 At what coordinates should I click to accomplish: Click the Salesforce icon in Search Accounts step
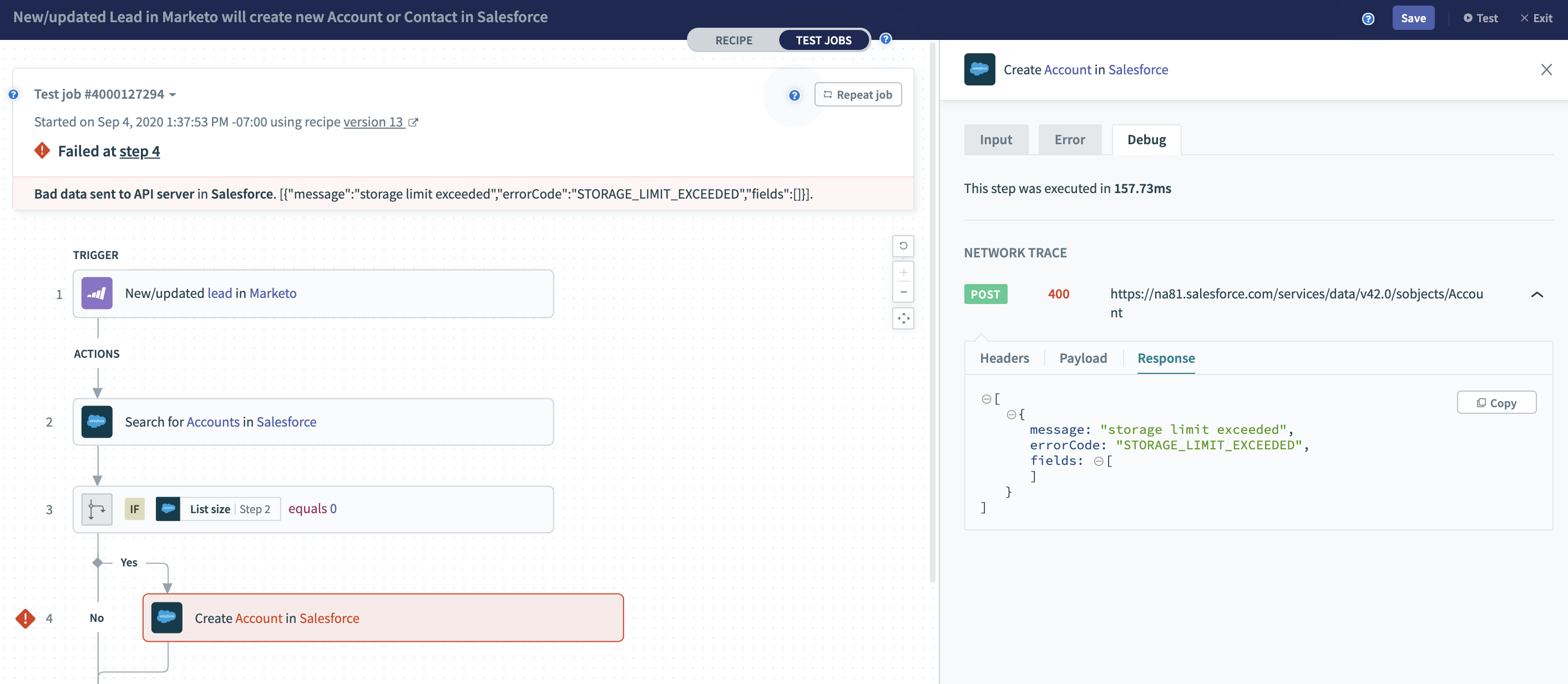pos(97,422)
